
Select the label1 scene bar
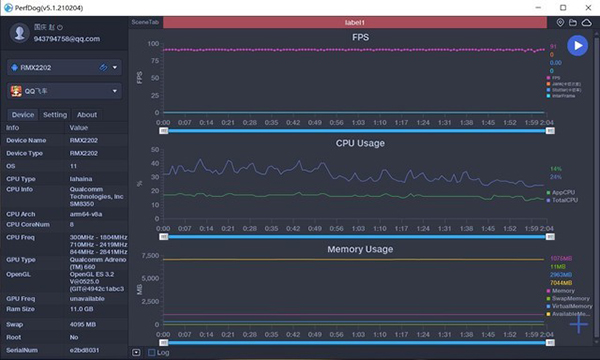pyautogui.click(x=355, y=23)
